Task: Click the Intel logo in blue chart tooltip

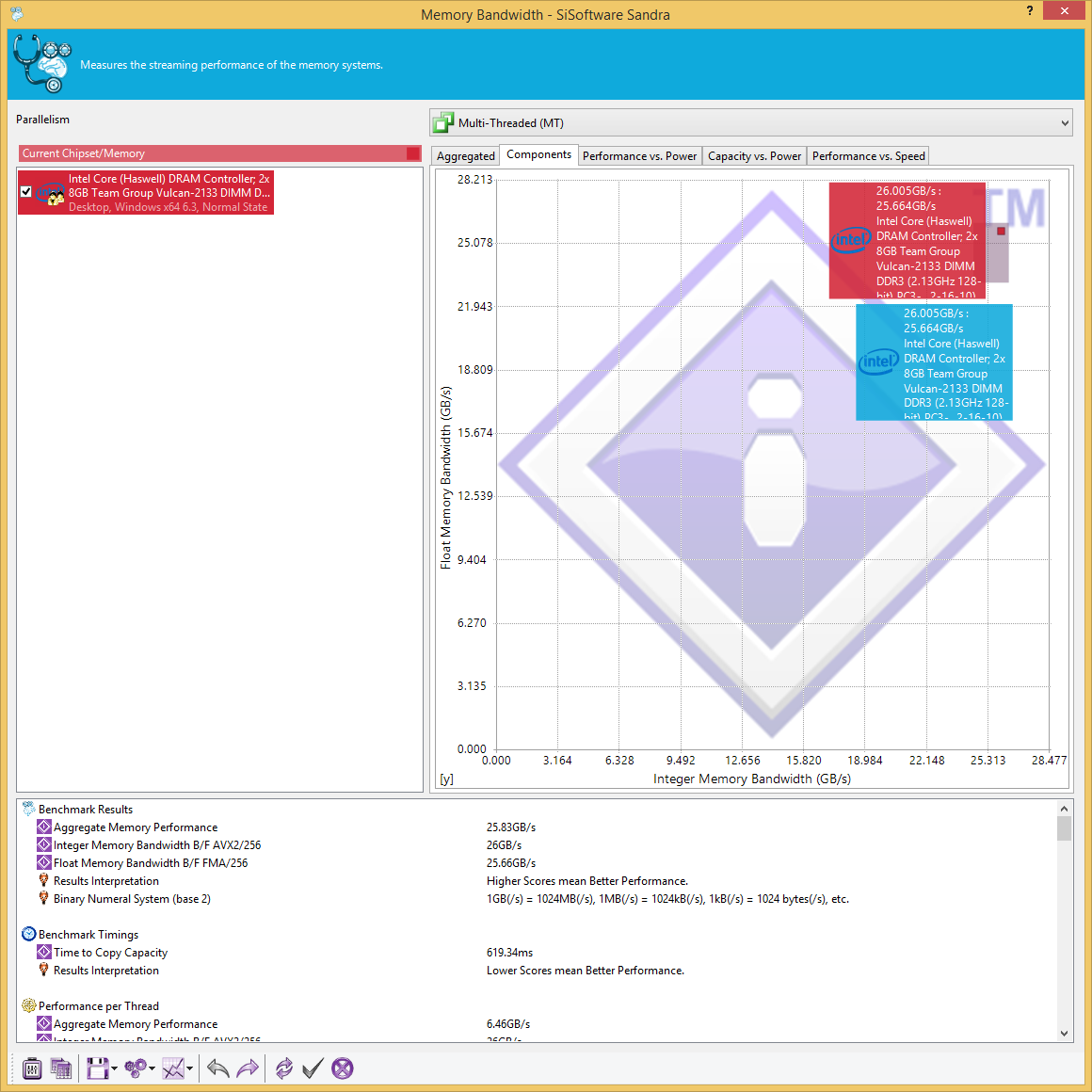Action: 878,362
